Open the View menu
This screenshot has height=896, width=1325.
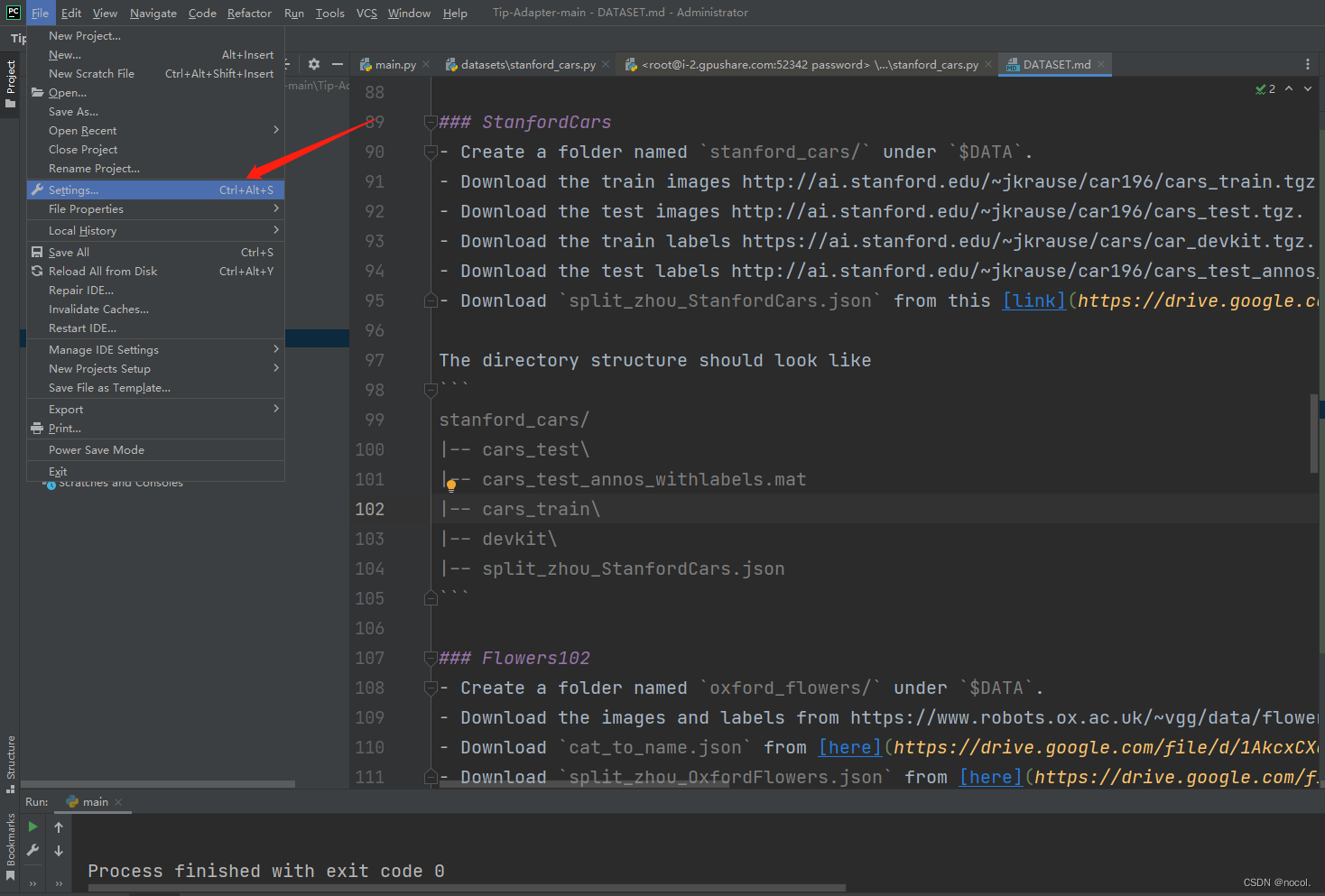click(105, 13)
